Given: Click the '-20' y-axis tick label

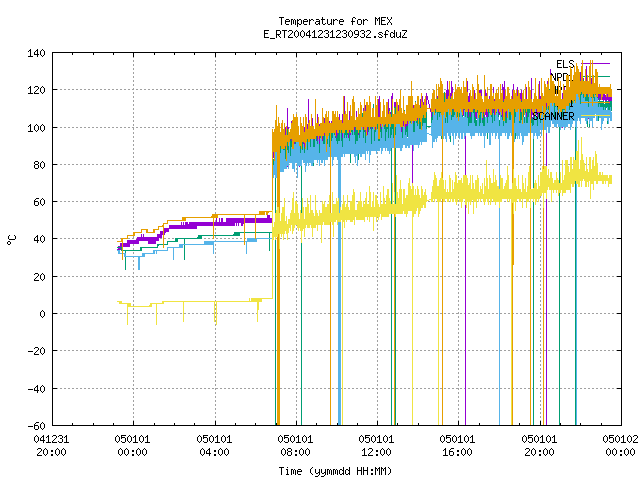Looking at the screenshot, I should tap(36, 351).
